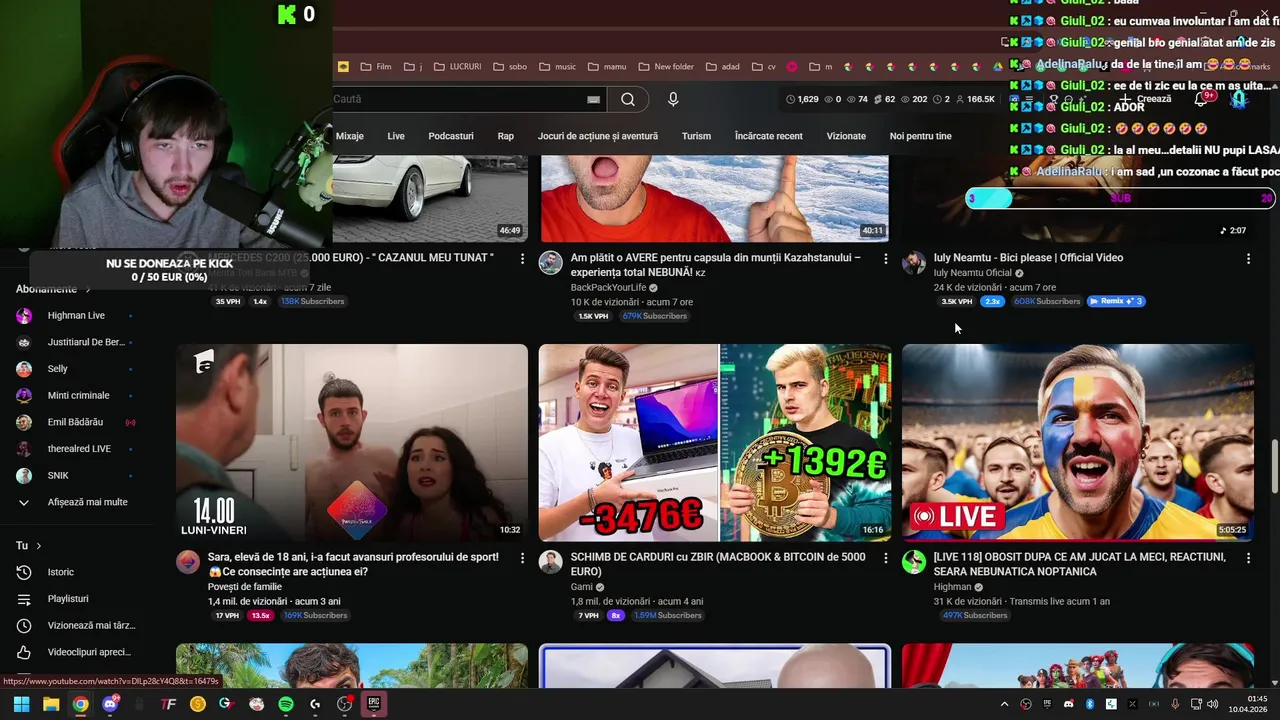Open three-dot menu for Sara elevă video
The image size is (1280, 720).
pos(522,558)
